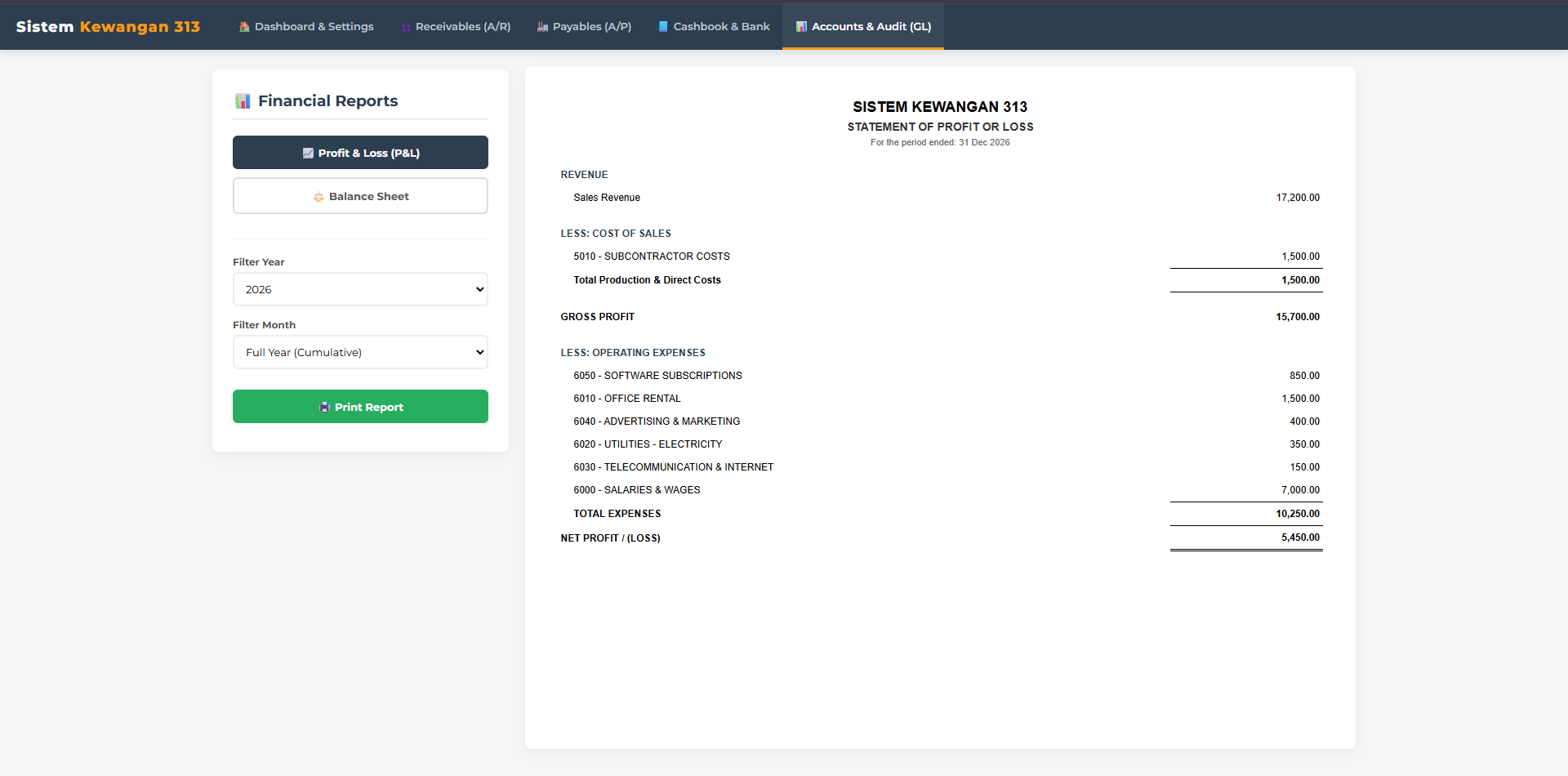
Task: Switch to the Payables (A/P) tab
Action: [x=584, y=27]
